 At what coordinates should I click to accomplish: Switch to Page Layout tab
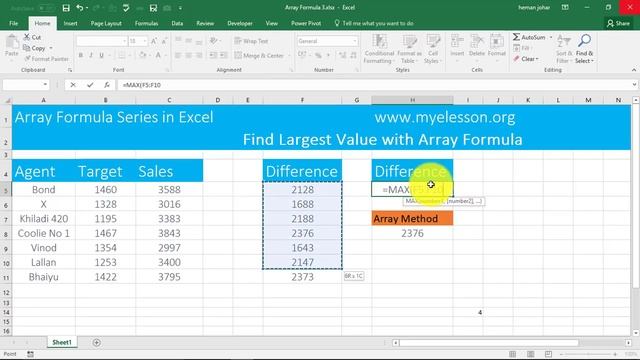(x=106, y=23)
